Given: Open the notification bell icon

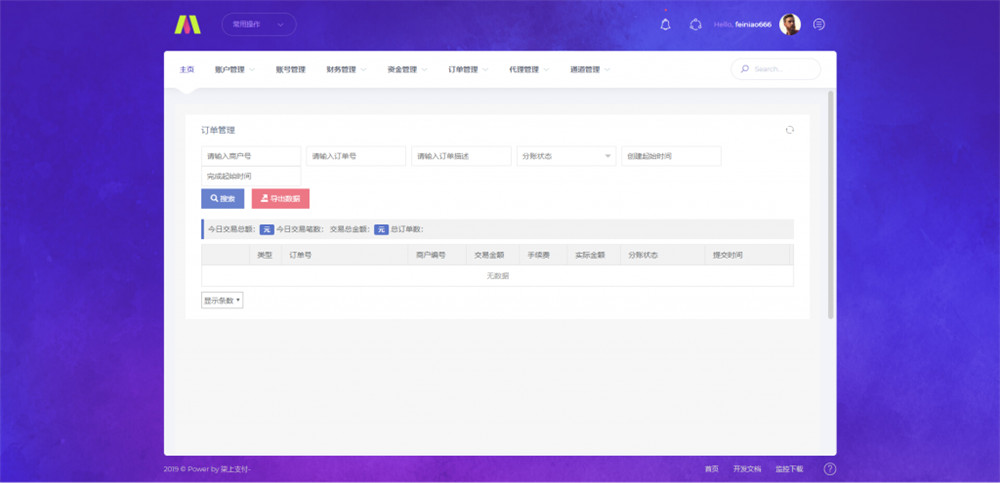Looking at the screenshot, I should coord(666,24).
